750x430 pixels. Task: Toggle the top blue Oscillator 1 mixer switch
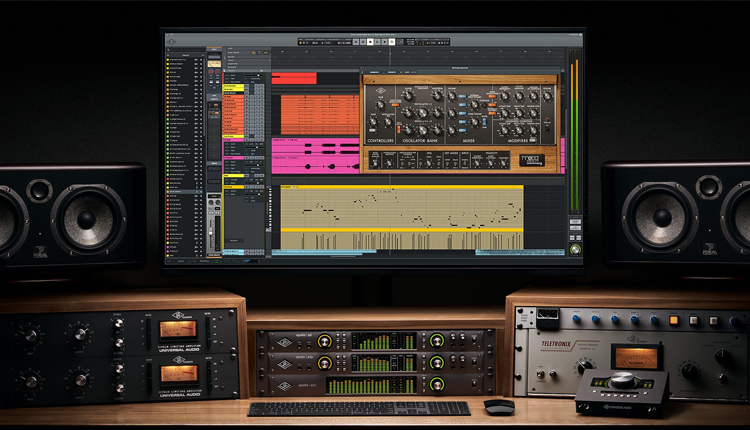463,96
